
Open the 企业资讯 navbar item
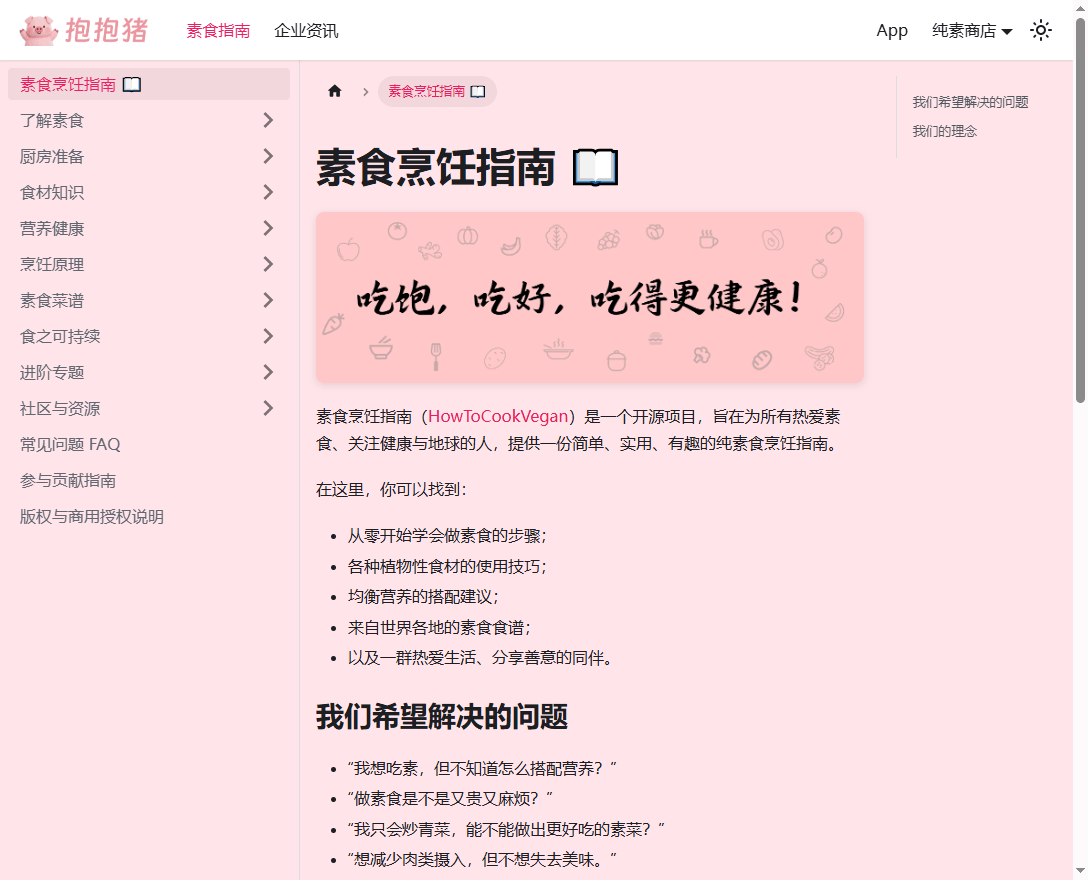click(306, 31)
